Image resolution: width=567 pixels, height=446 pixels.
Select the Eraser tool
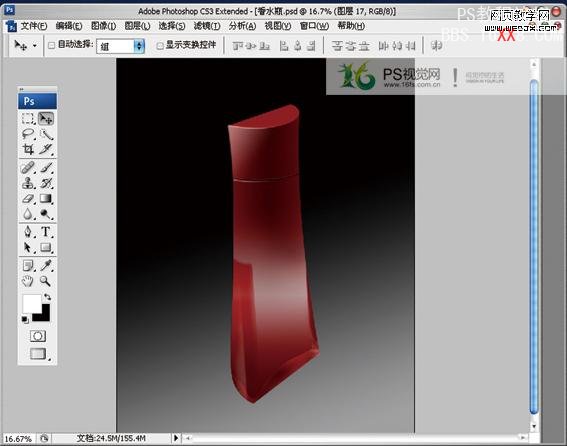28,199
